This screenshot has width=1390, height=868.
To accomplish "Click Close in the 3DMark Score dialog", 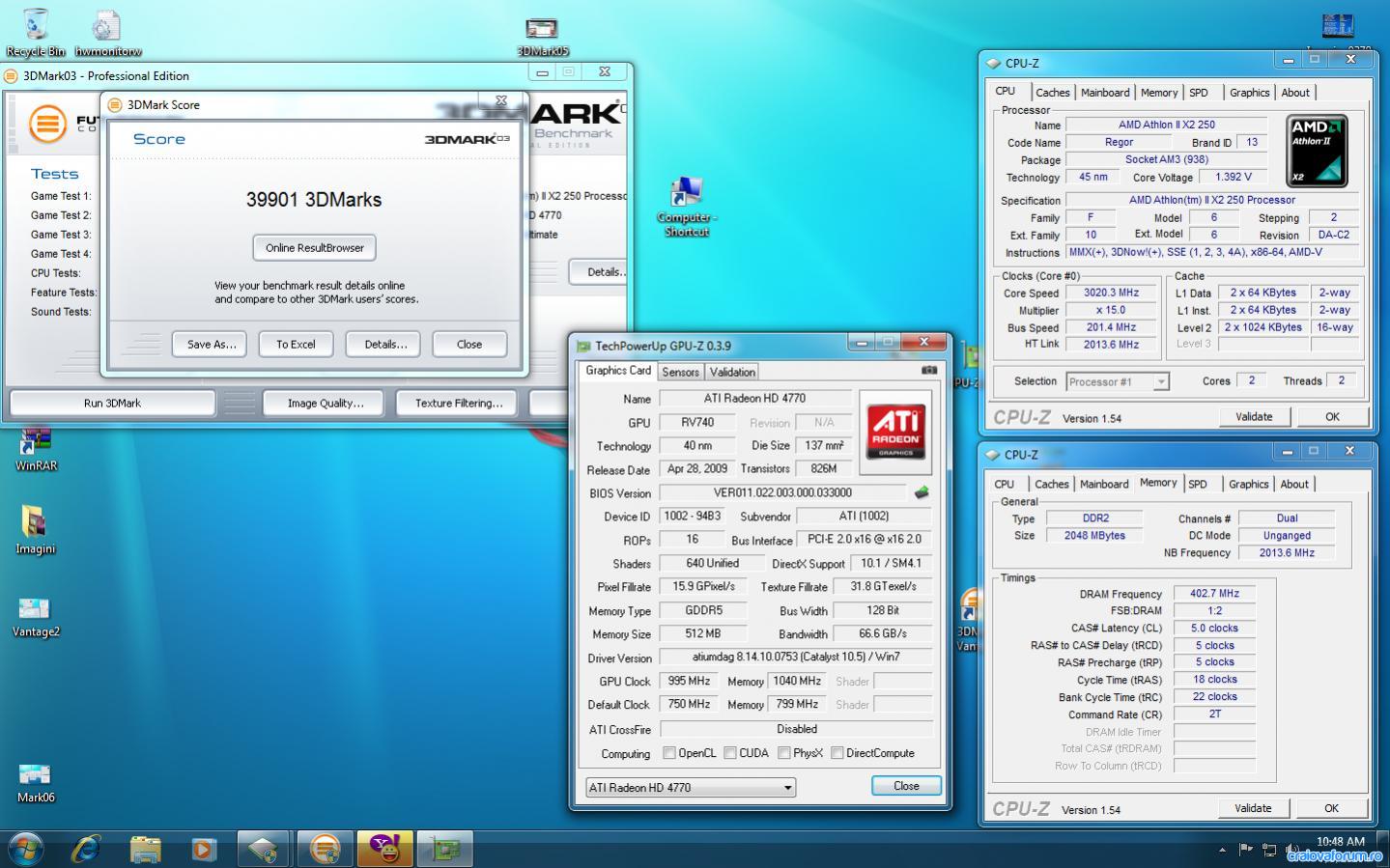I will 469,344.
